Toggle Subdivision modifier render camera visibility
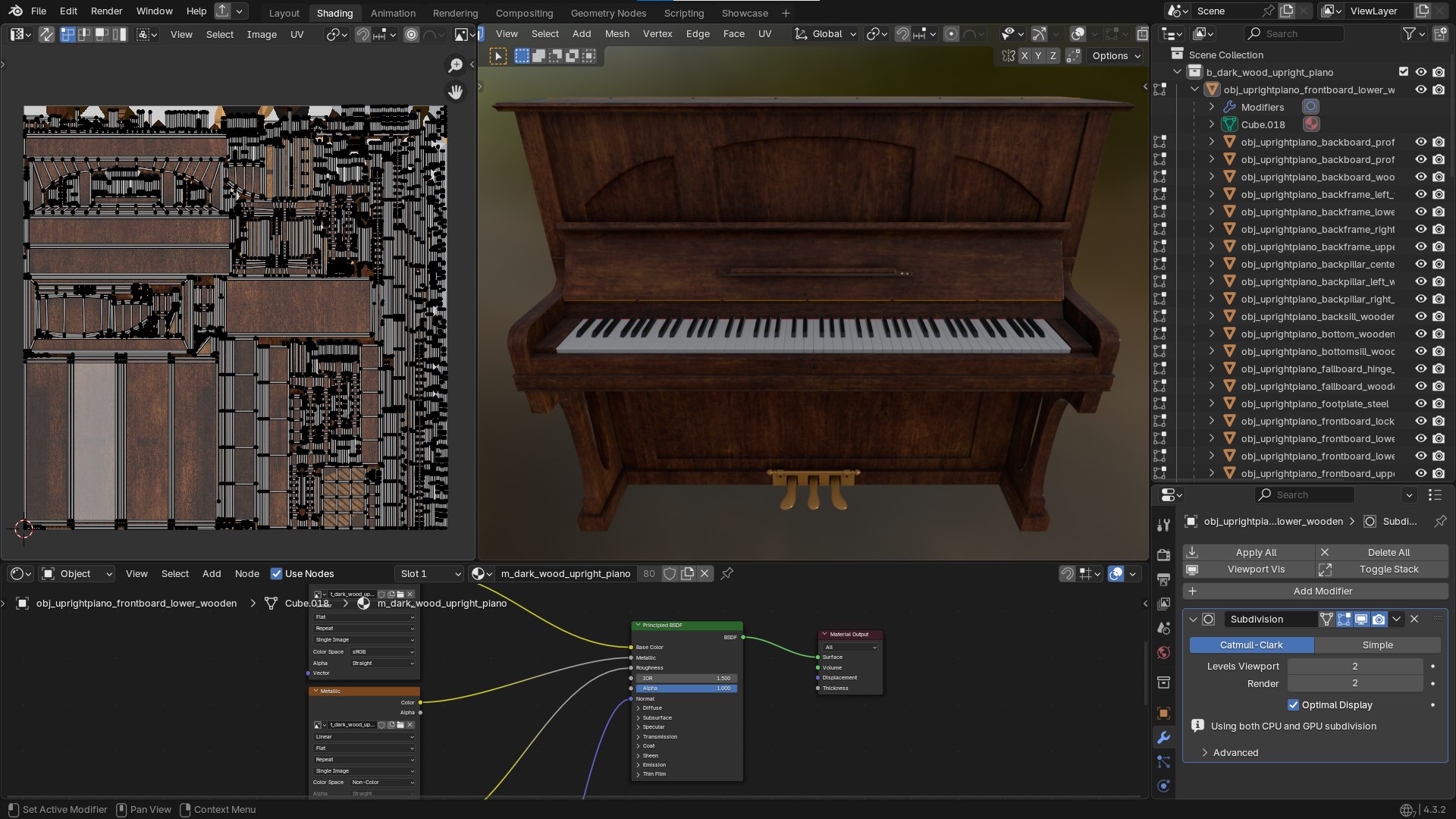 [1379, 619]
